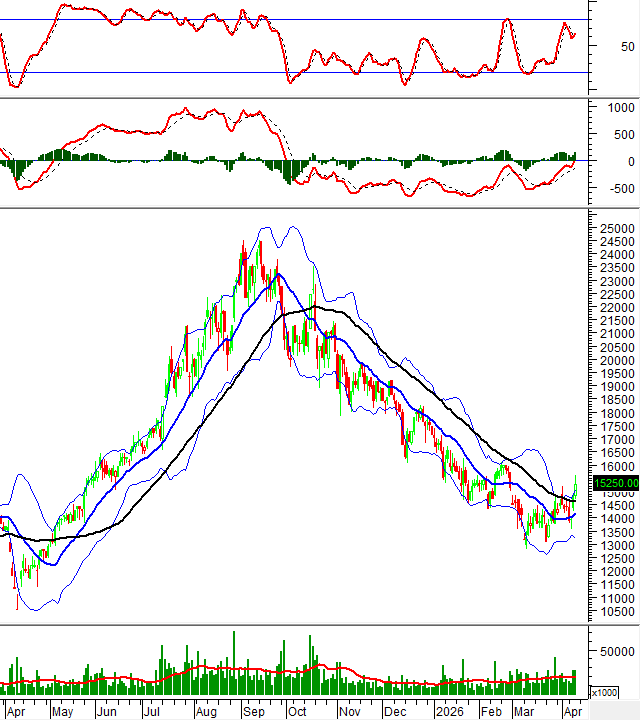Click the 50000 volume axis label
This screenshot has width=640, height=720.
[x=614, y=650]
